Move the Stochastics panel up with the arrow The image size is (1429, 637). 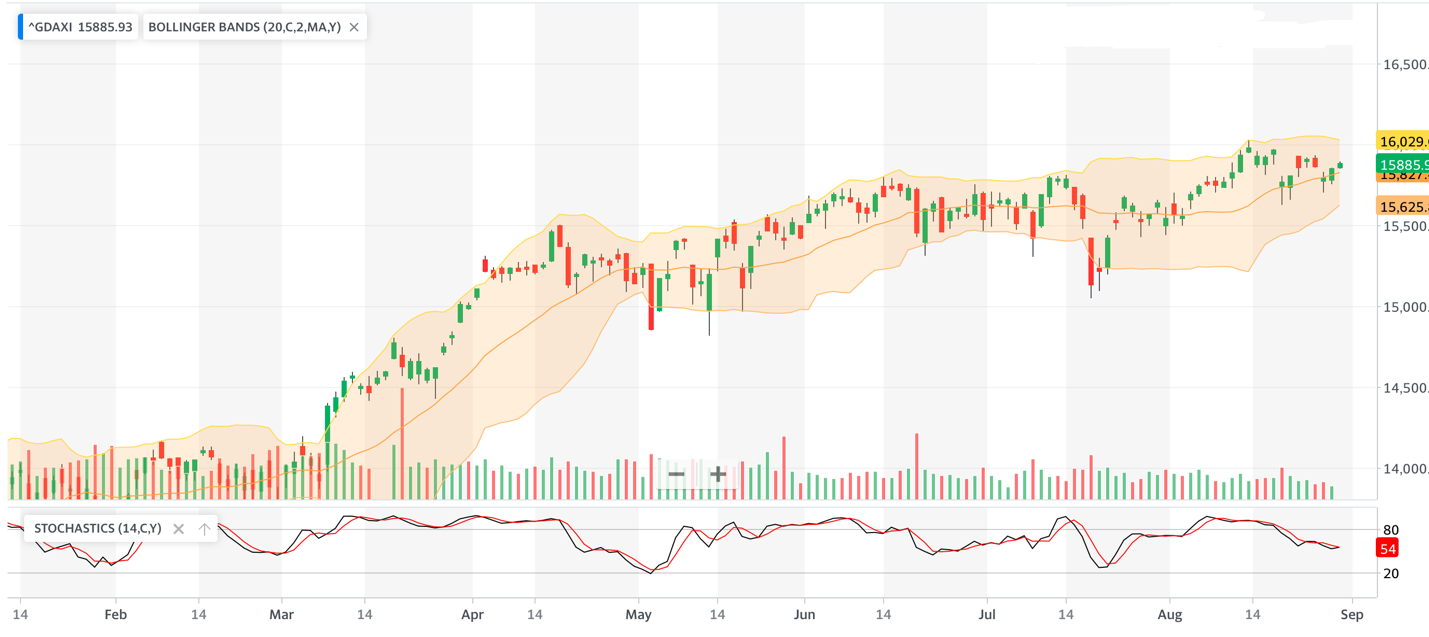tap(204, 529)
